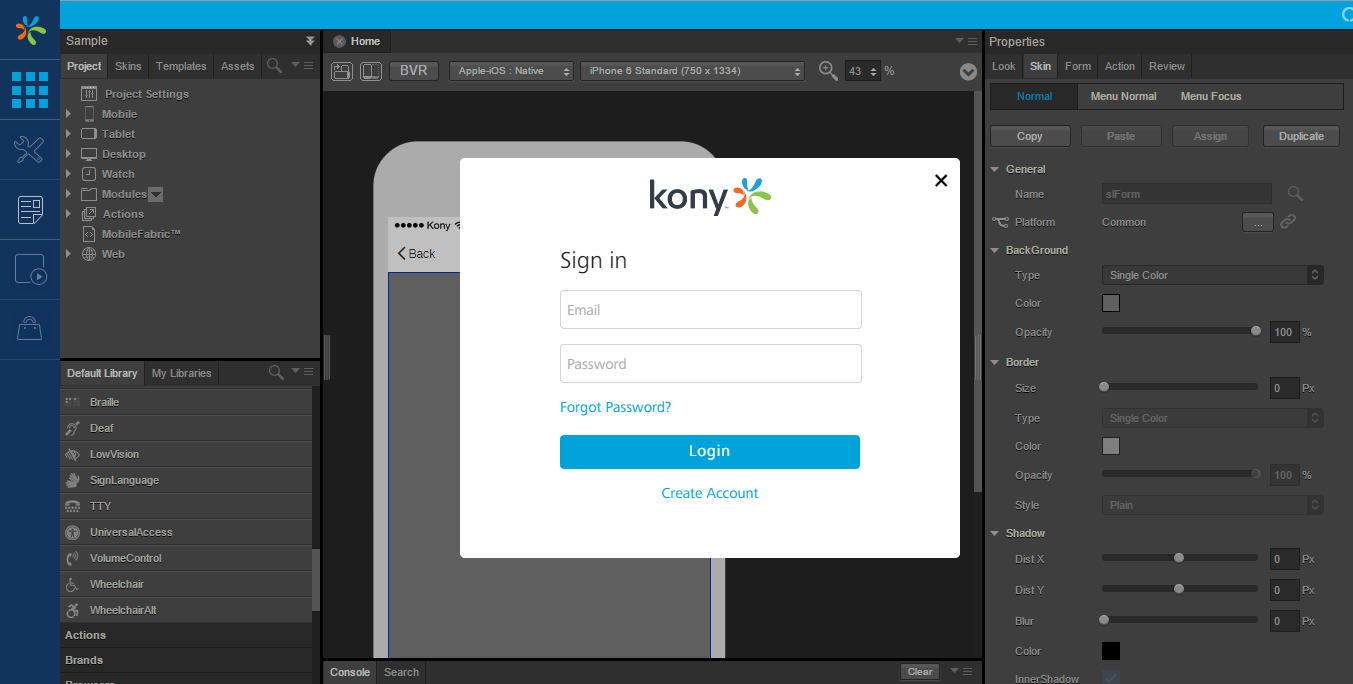Click the zoom percentage stepper
The image size is (1353, 684).
[874, 71]
